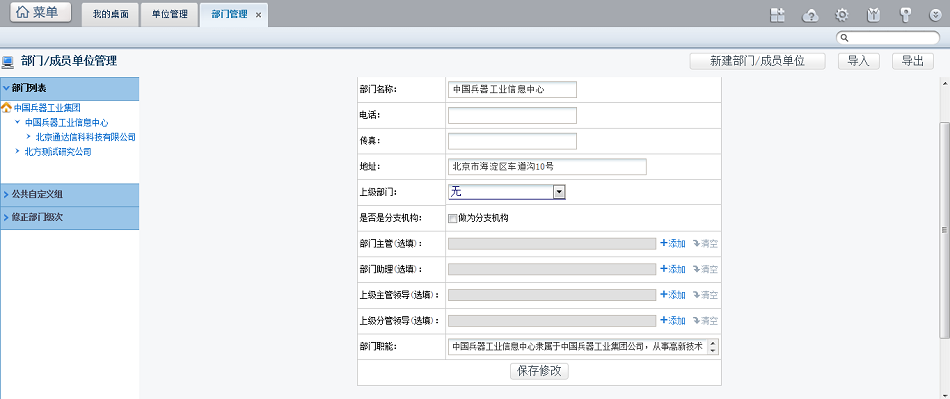The image size is (950, 399).
Task: Open the settings gear icon
Action: click(x=842, y=15)
